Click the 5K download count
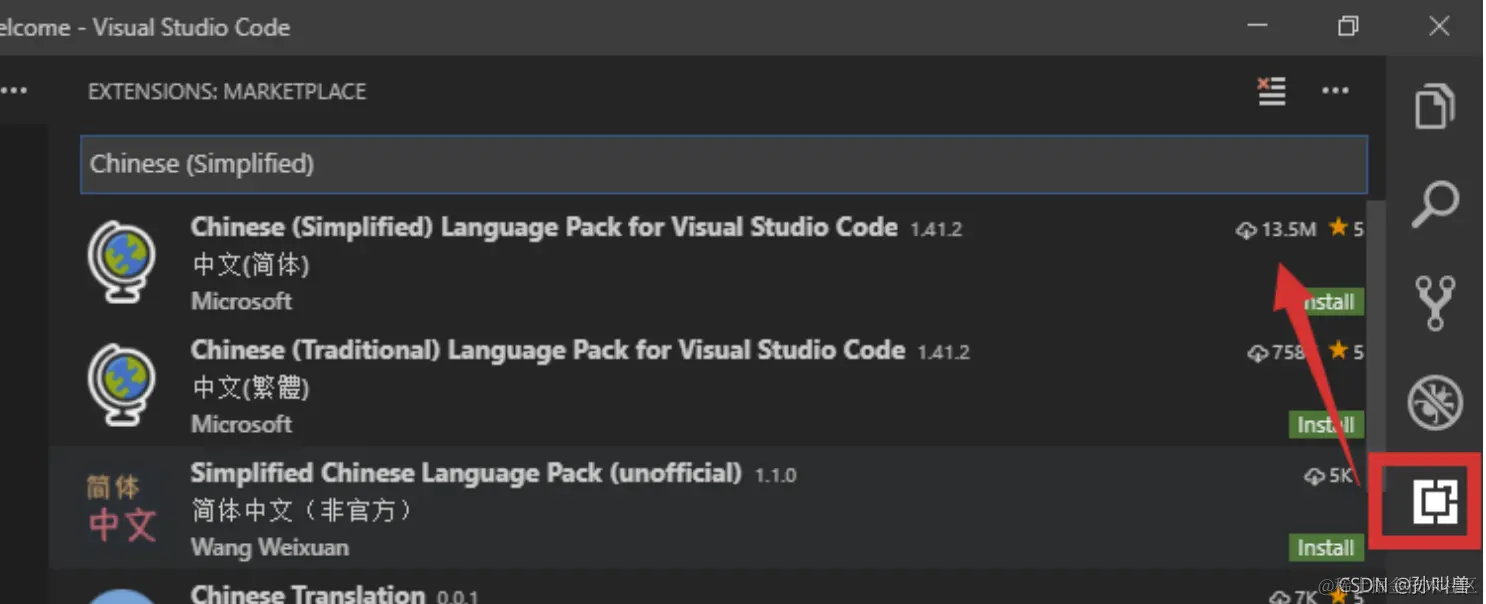 point(1328,476)
